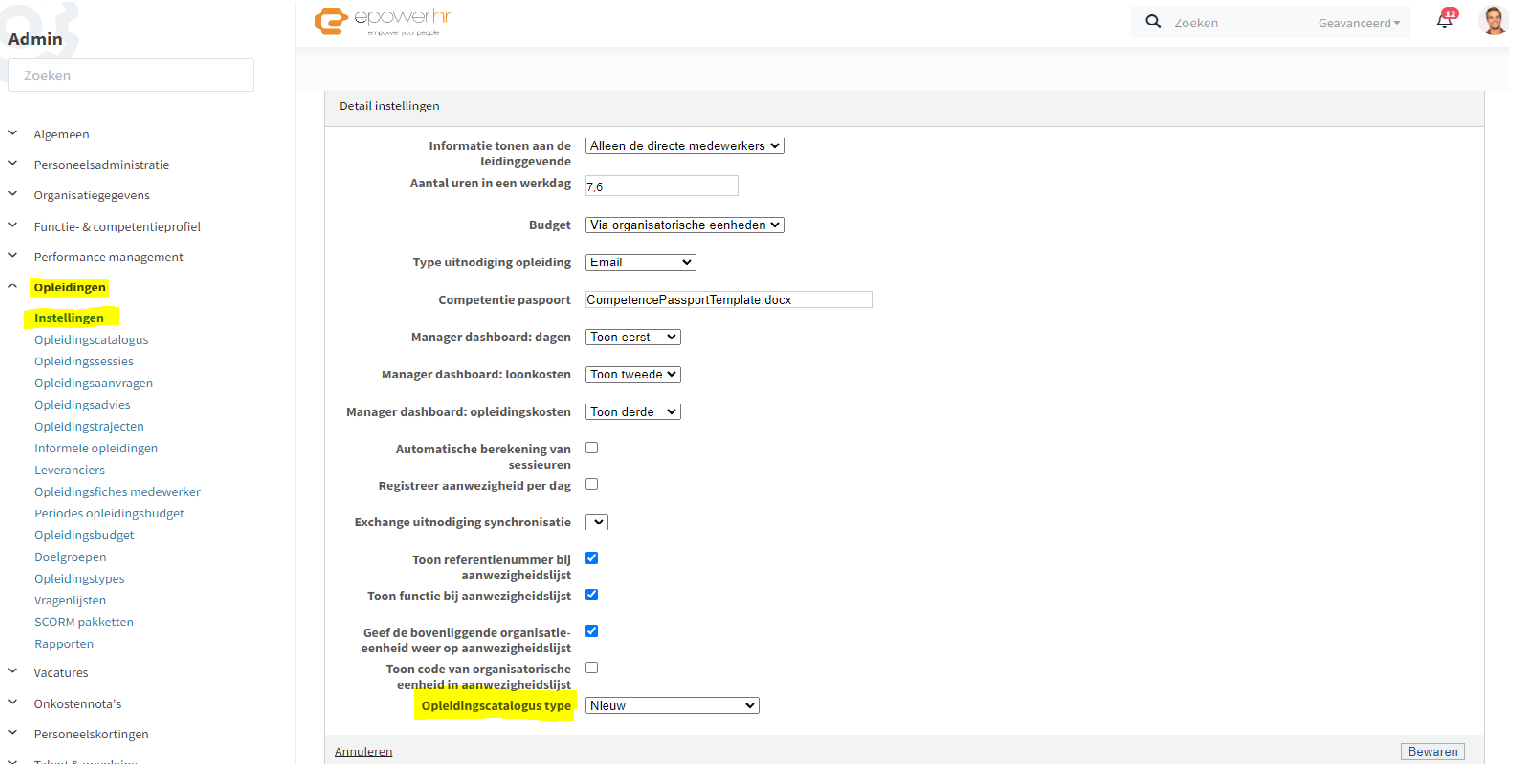Click the search magnifier icon
This screenshot has height=764, width=1522.
pos(1153,22)
